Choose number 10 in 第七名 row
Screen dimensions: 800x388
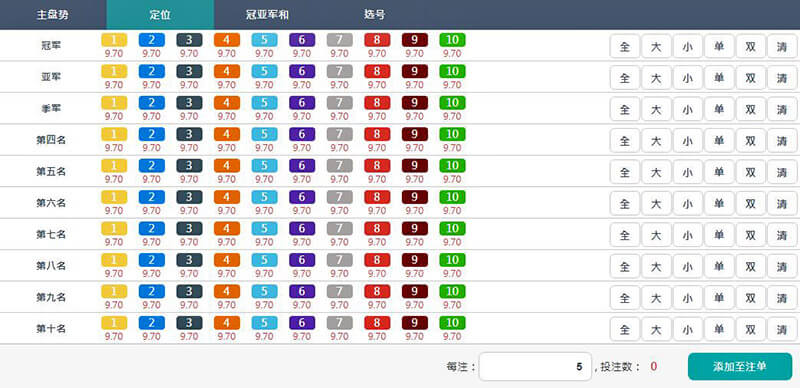tap(452, 229)
